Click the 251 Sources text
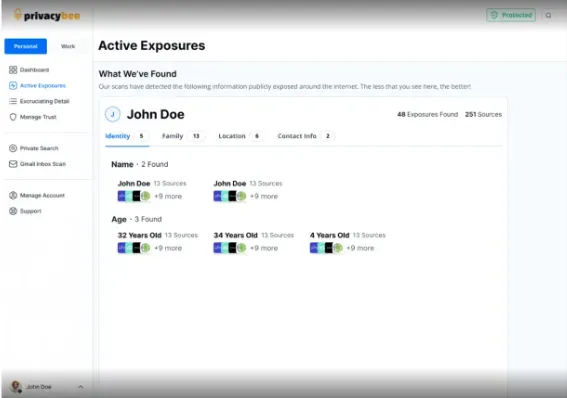567x398 pixels. pyautogui.click(x=483, y=115)
